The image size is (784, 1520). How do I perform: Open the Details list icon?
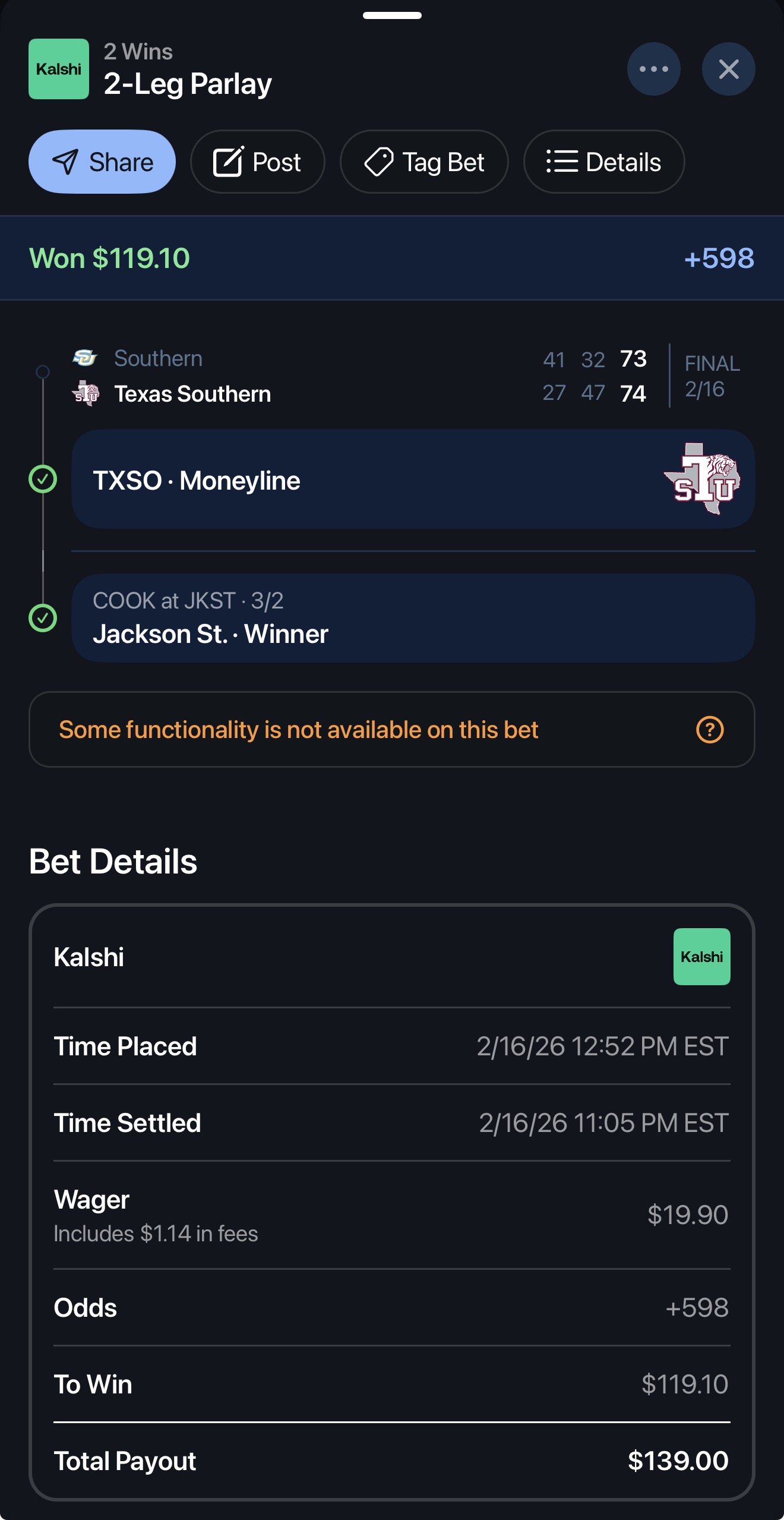point(563,162)
